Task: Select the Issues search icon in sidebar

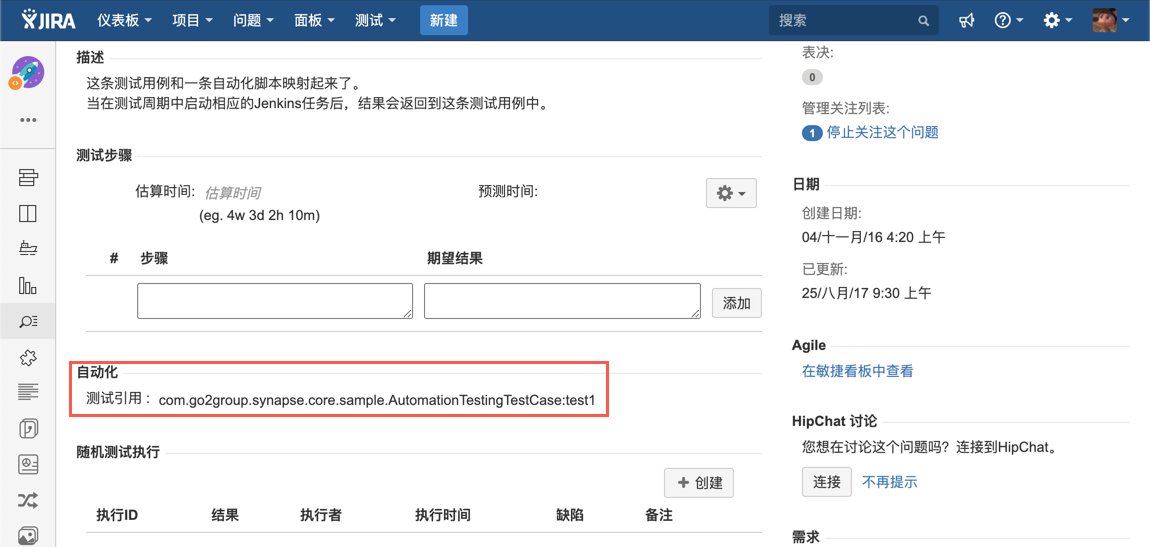Action: (x=28, y=321)
